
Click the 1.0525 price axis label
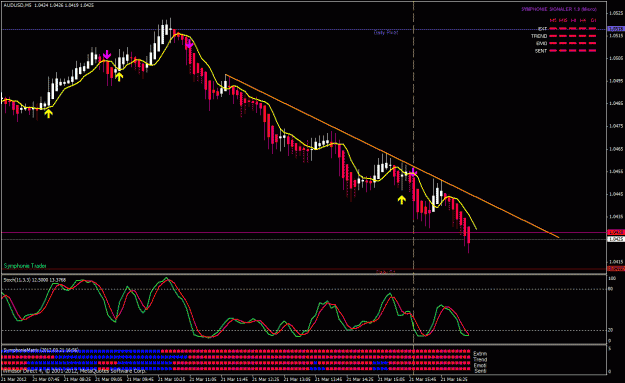coord(615,13)
